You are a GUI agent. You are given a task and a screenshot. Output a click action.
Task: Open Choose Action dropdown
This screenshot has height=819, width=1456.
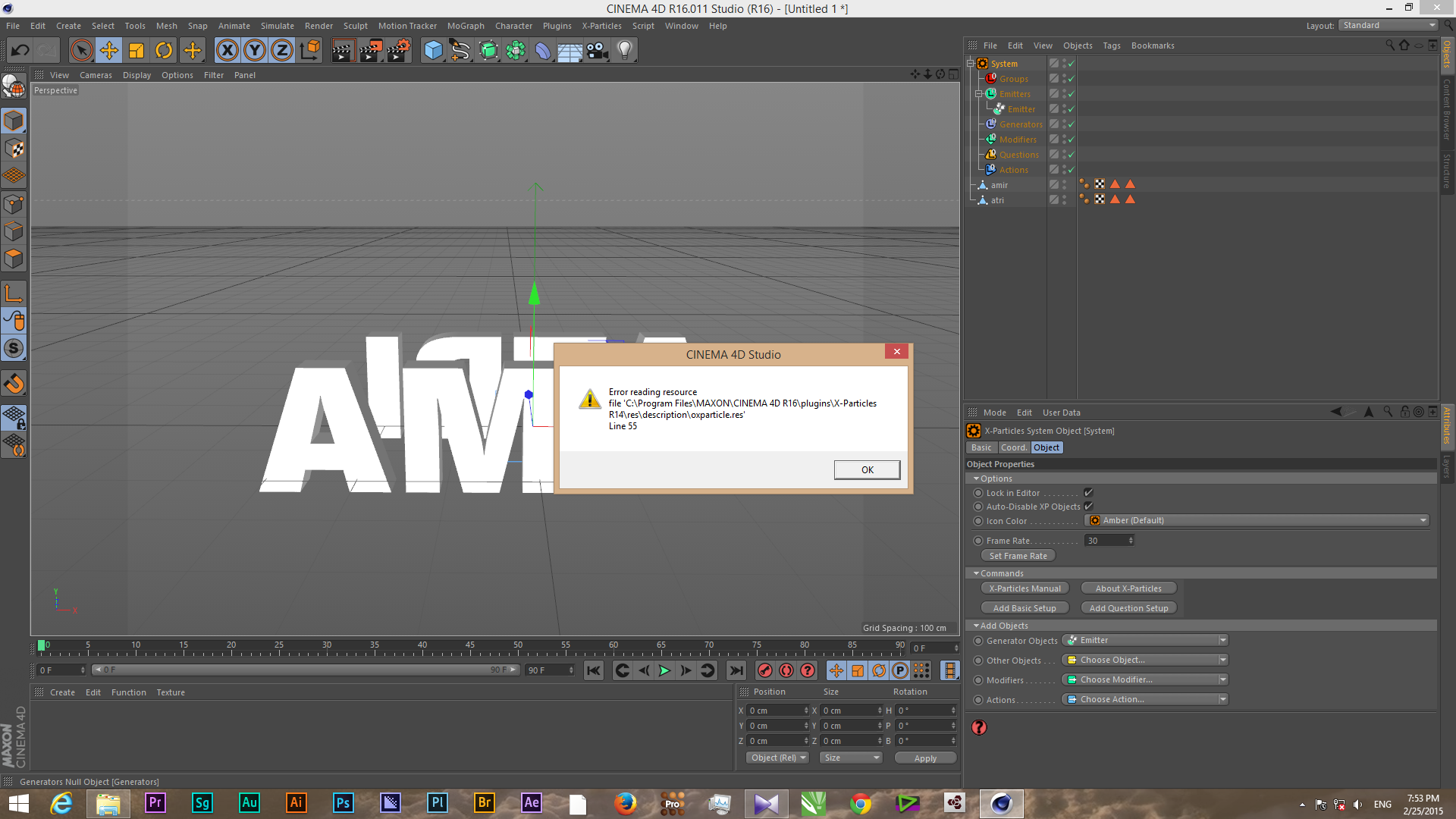click(1146, 699)
